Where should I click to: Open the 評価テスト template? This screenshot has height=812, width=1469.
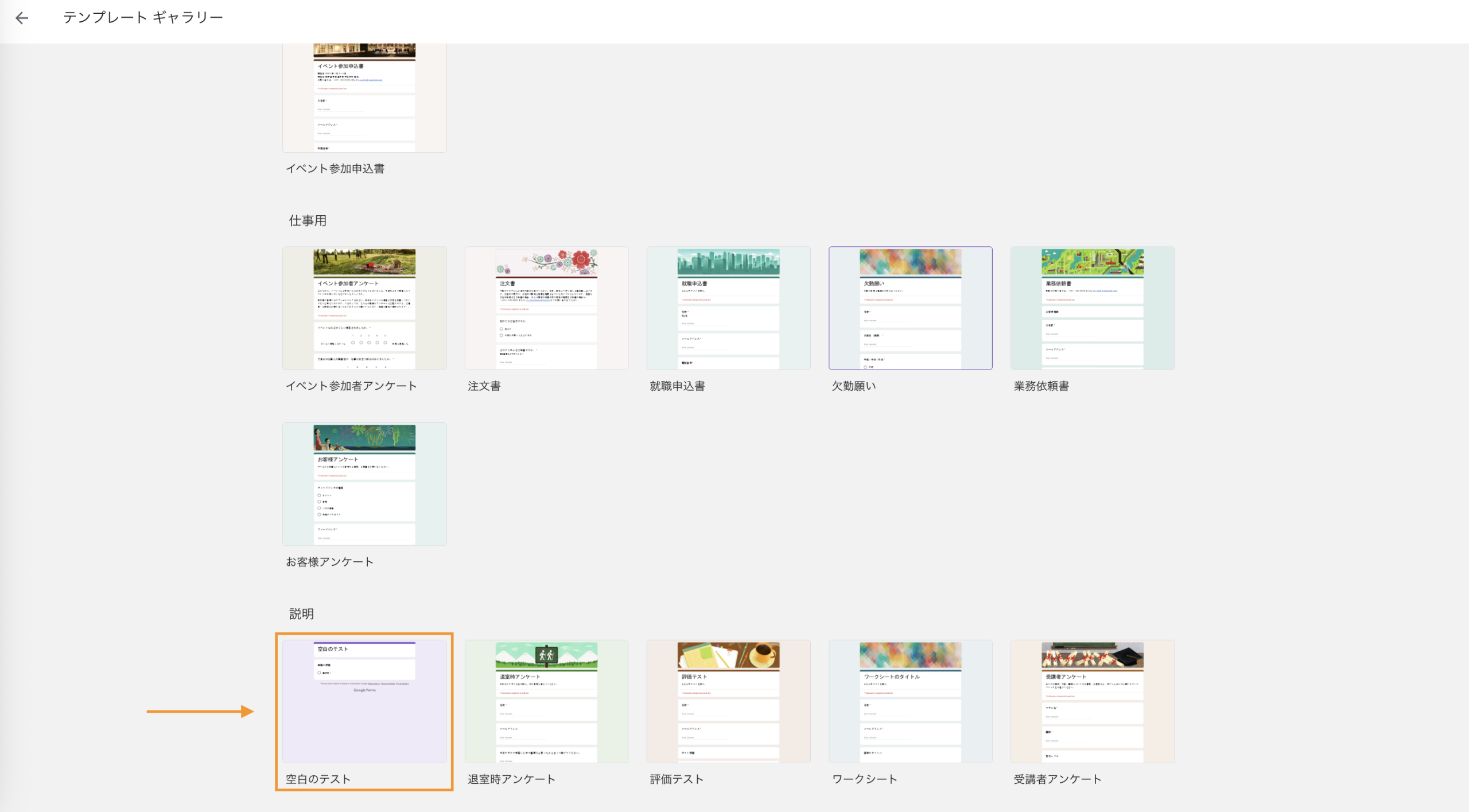[728, 701]
